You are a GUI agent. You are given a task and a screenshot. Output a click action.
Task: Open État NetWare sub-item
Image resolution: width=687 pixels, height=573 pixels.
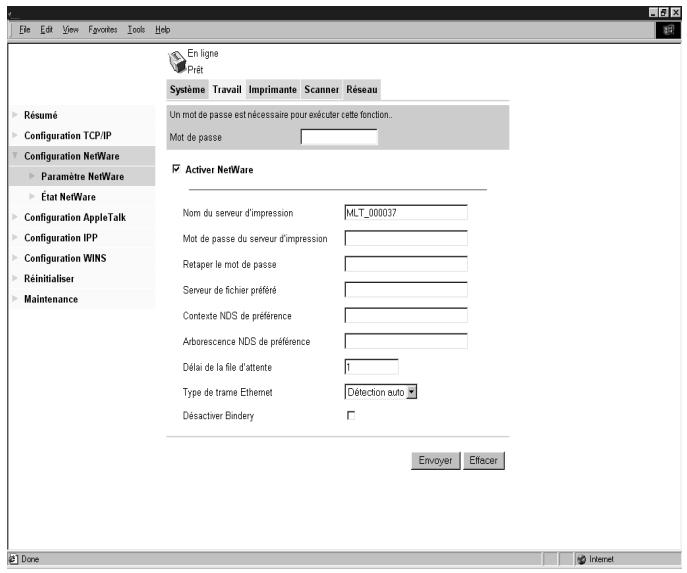(x=68, y=197)
